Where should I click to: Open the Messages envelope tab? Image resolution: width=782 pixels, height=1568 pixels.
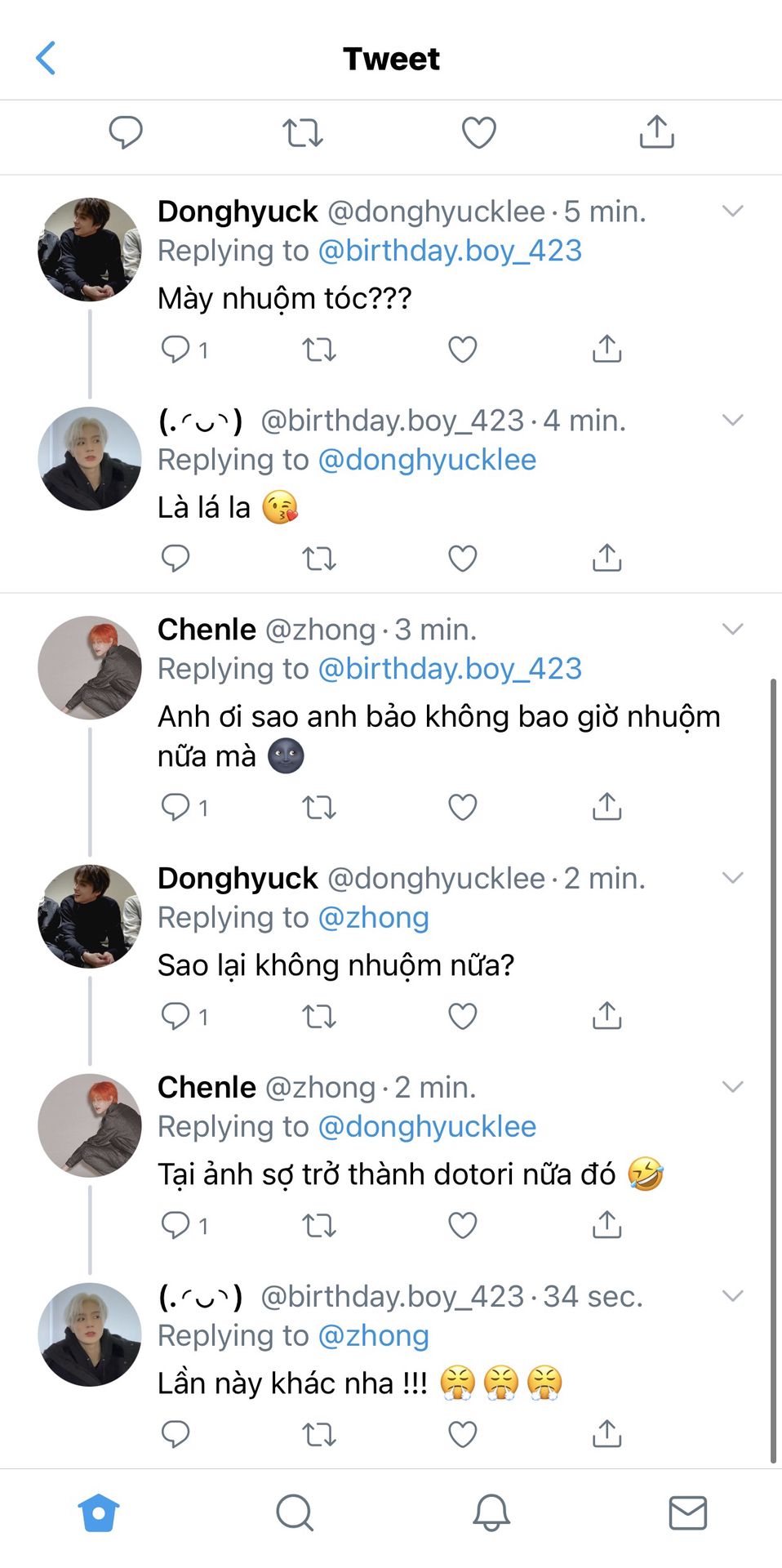(x=687, y=1512)
